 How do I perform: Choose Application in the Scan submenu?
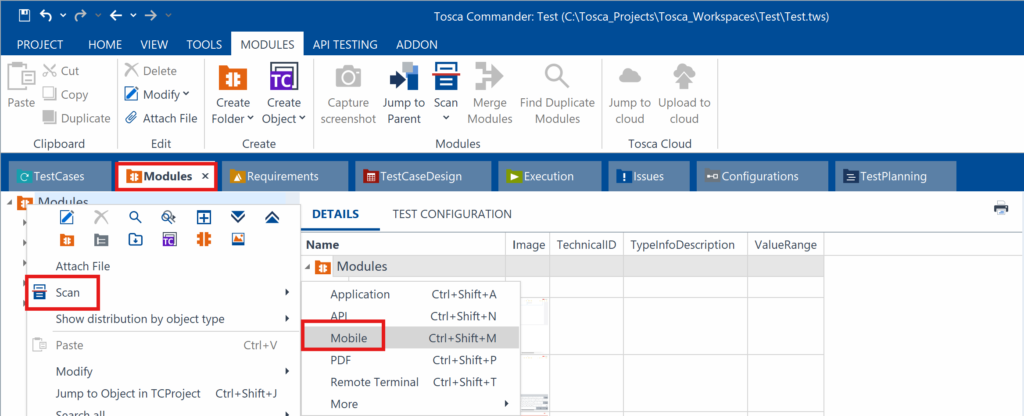411,295
